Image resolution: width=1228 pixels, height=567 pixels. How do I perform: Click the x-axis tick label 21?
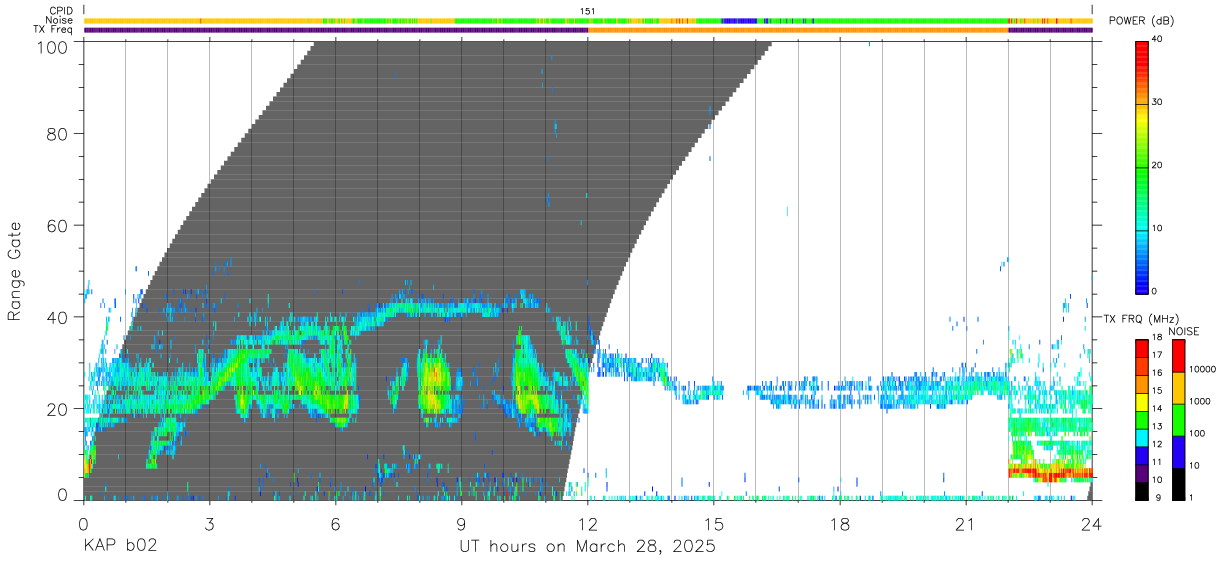(965, 523)
